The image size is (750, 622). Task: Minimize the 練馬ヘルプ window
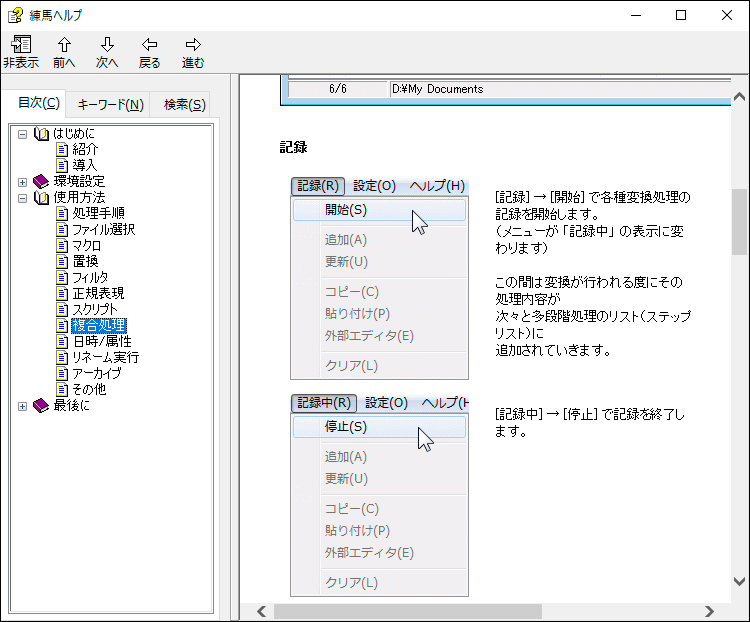click(636, 15)
